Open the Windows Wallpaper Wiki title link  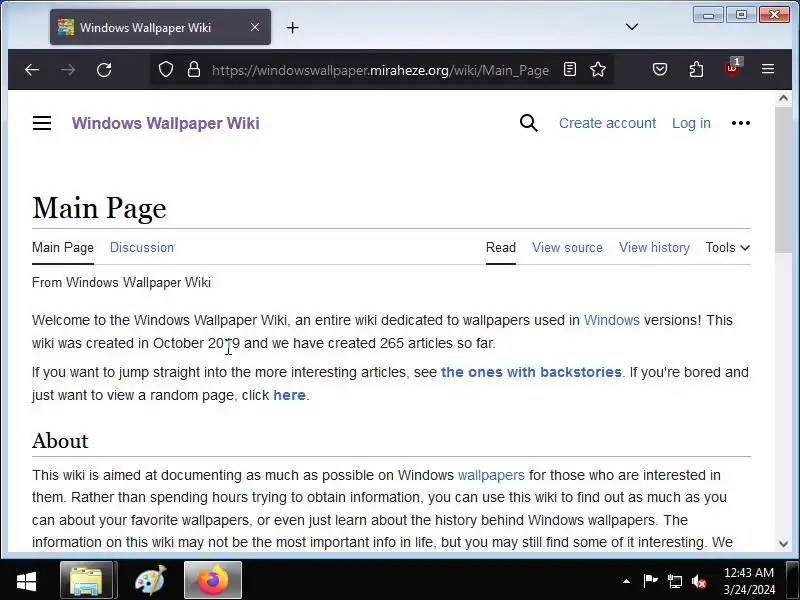(165, 123)
